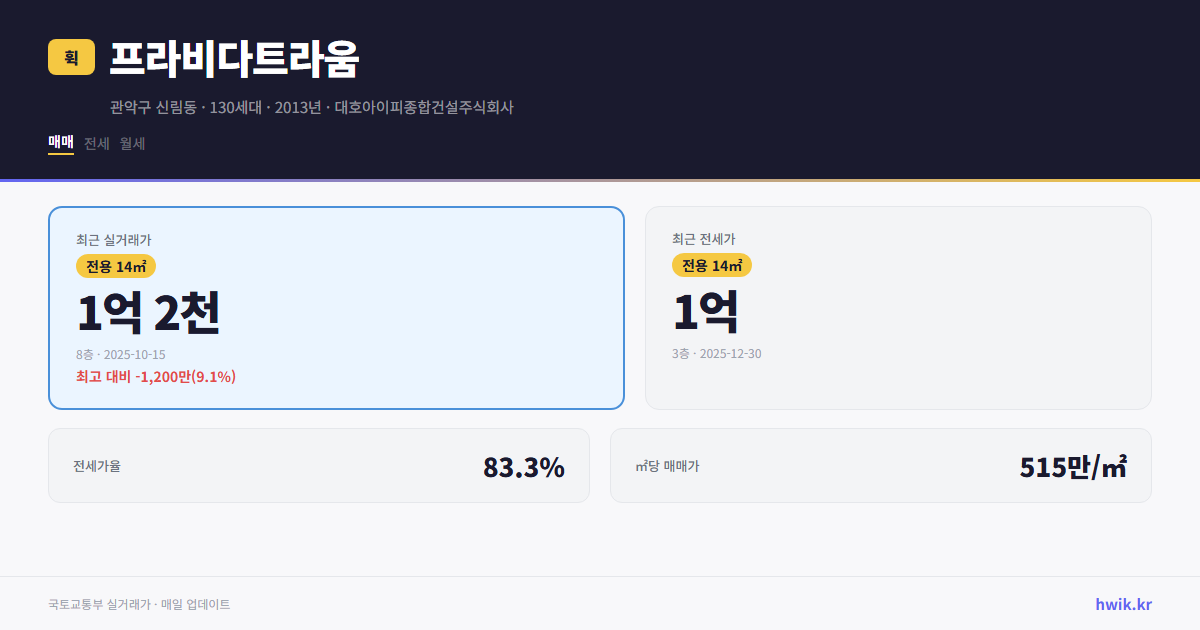Viewport: 1200px width, 630px height.
Task: Select the 전용 14㎡ badge on the sale card
Action: coord(112,265)
